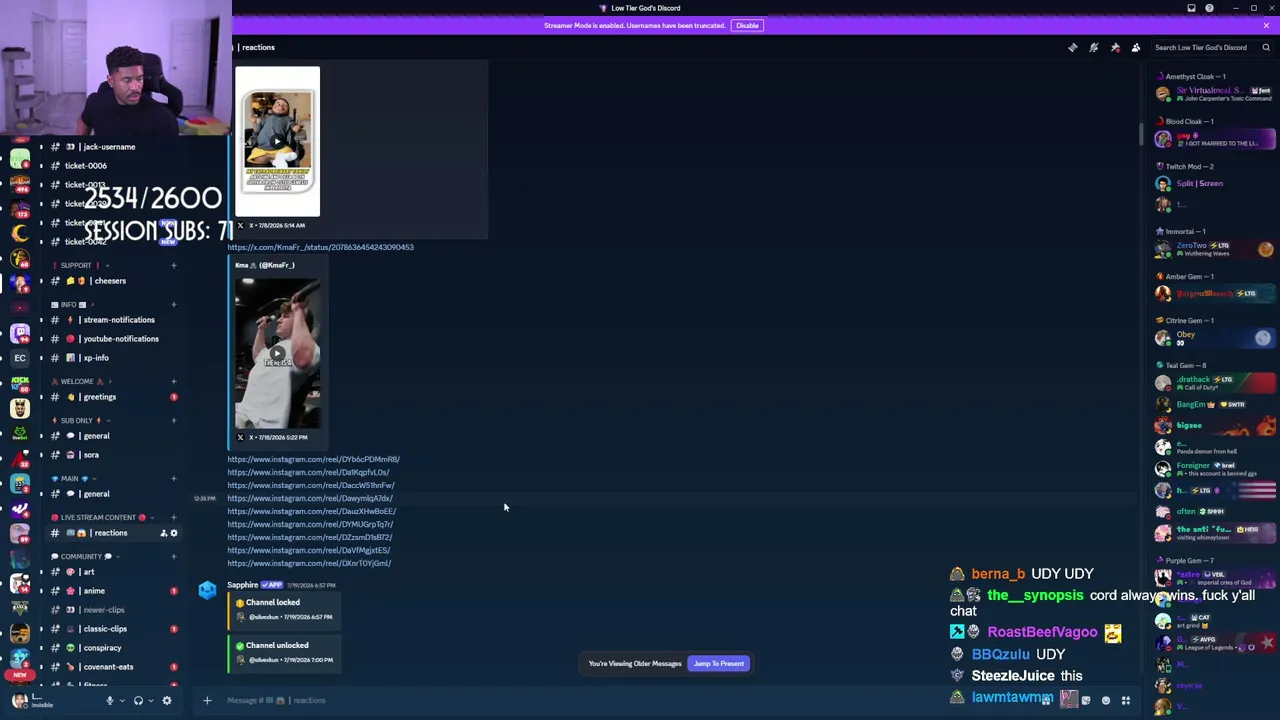Dismiss the Streamer Mode banner
Image resolution: width=1280 pixels, height=720 pixels.
tap(1266, 25)
